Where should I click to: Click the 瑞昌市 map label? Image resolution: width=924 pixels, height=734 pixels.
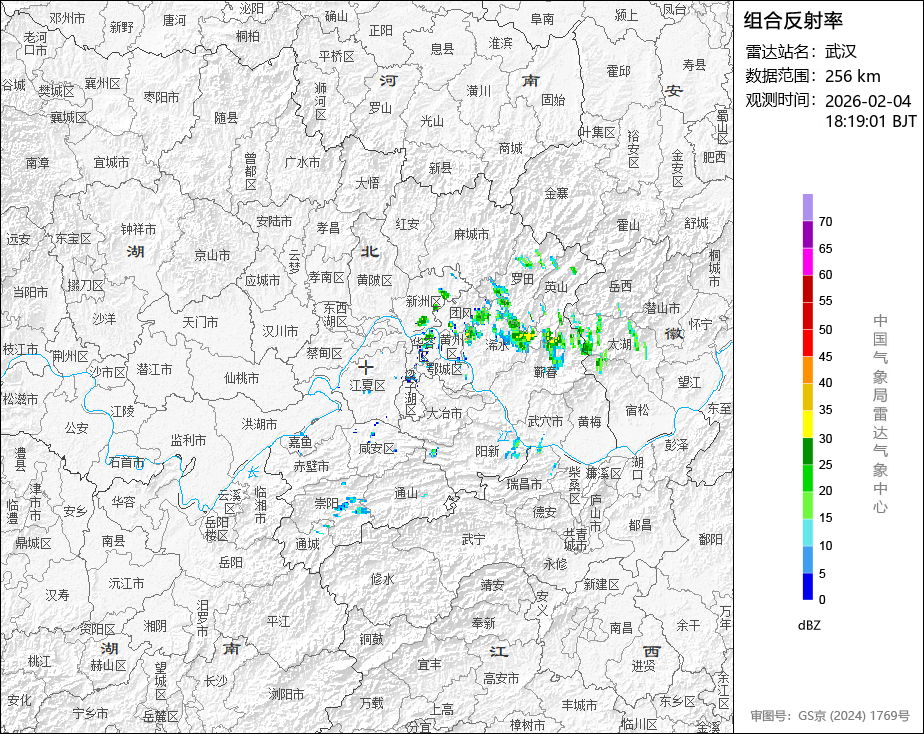524,484
